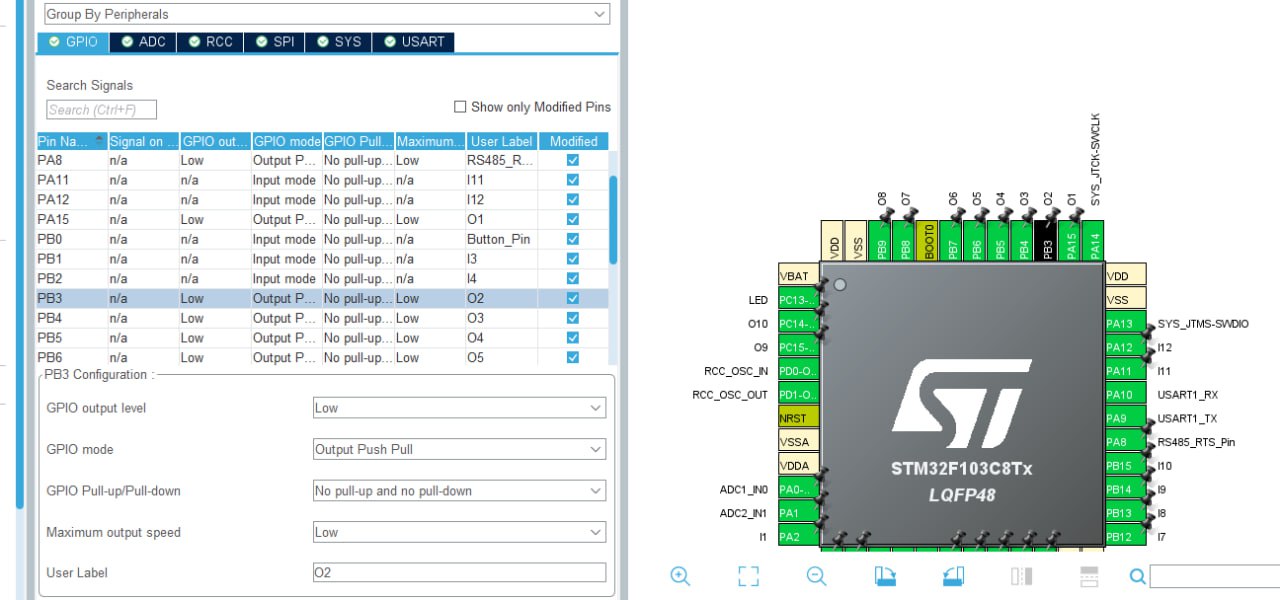Open the GPIO output level dropdown
The height and width of the screenshot is (600, 1280).
tap(459, 408)
